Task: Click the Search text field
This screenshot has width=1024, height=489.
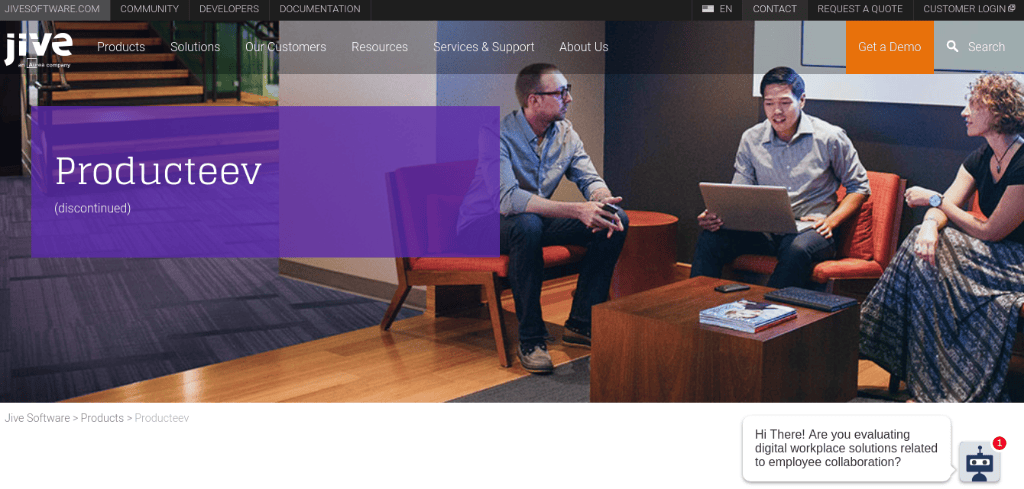Action: (986, 47)
